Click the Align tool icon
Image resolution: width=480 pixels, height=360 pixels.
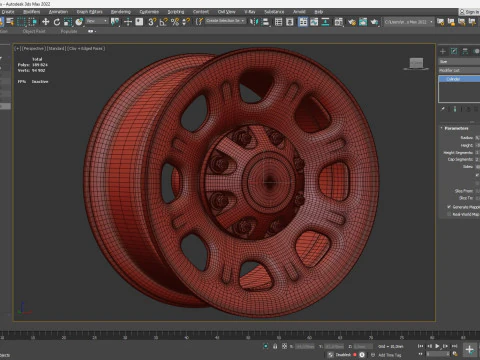(266, 22)
